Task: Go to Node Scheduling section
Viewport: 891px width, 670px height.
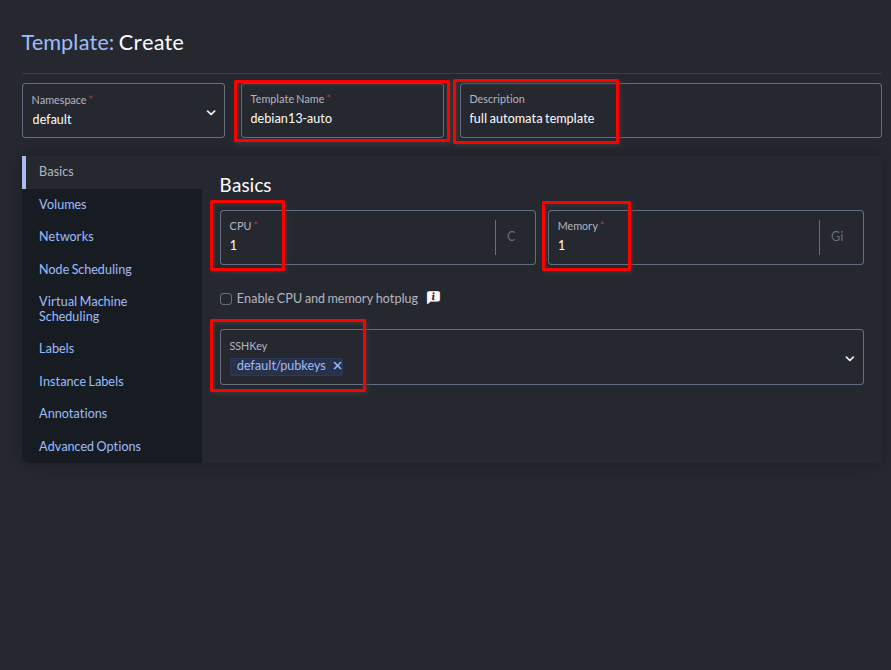Action: tap(85, 269)
